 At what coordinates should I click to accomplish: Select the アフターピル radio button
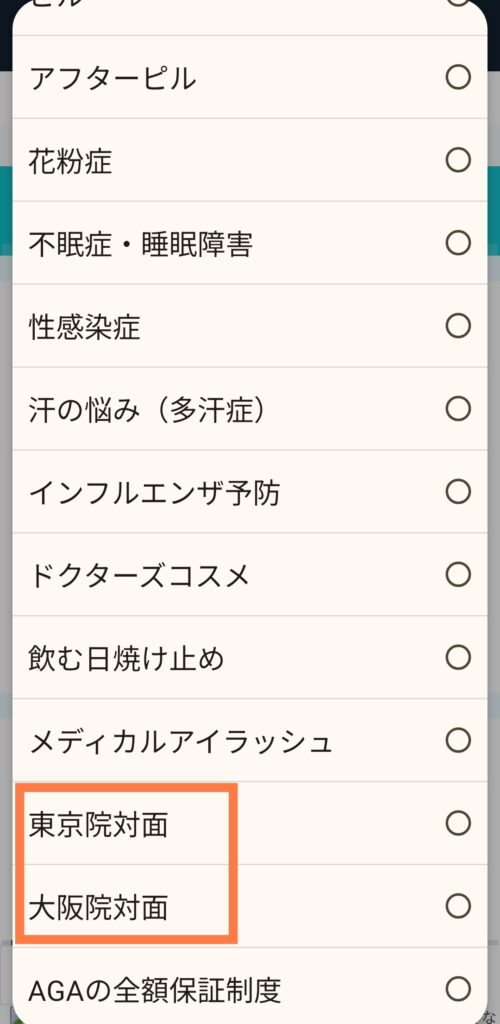(x=458, y=78)
